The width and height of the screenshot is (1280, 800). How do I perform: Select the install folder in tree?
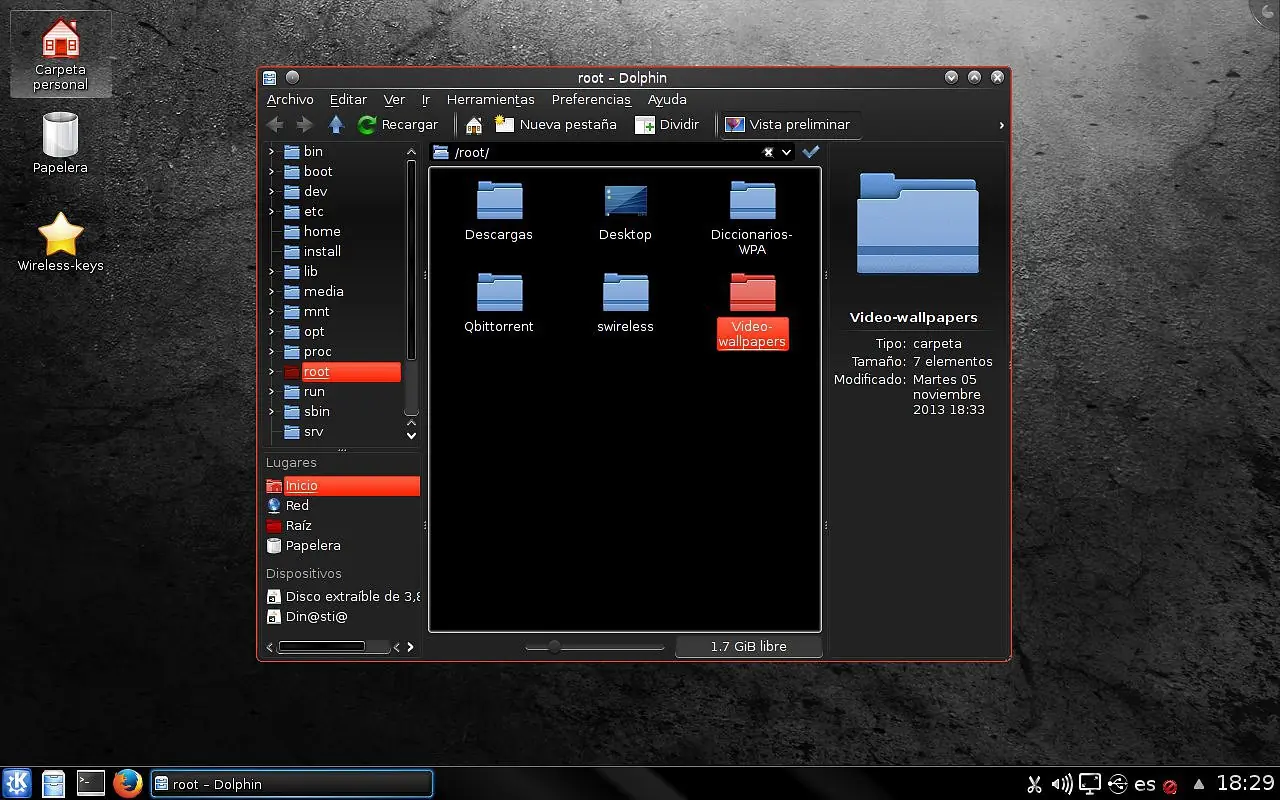tap(322, 252)
